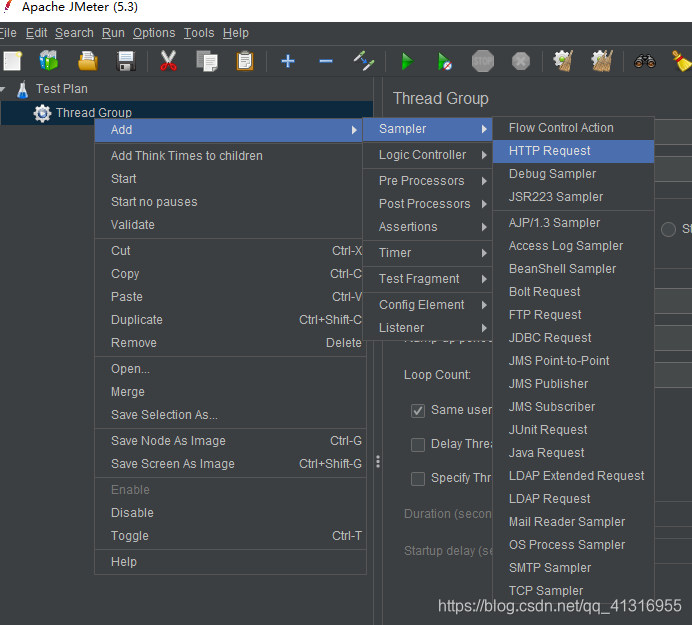Click Remove in context menu

pos(230,343)
